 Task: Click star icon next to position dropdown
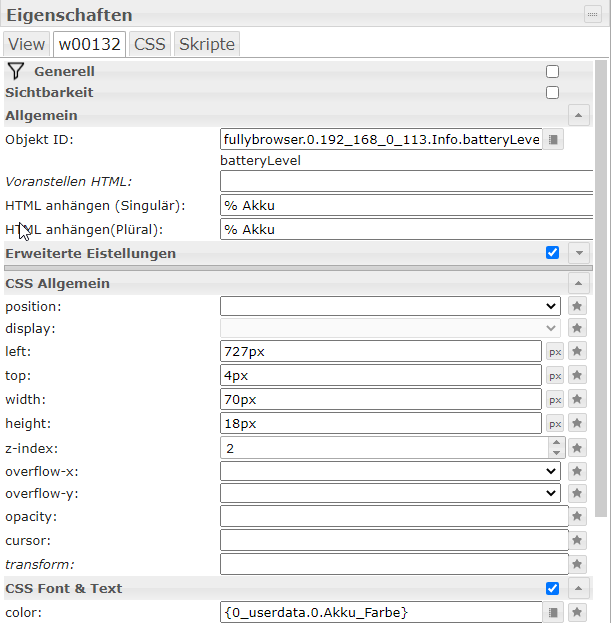(x=577, y=306)
